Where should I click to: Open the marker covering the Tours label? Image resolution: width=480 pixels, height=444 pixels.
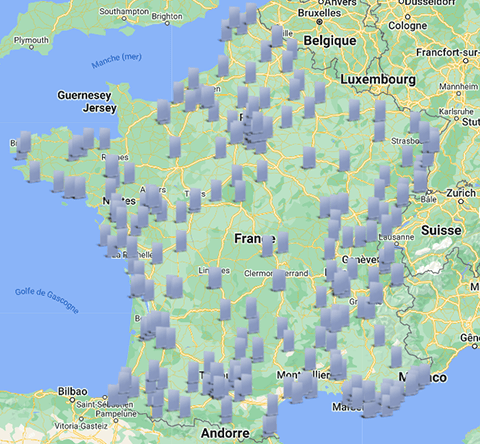tap(195, 200)
